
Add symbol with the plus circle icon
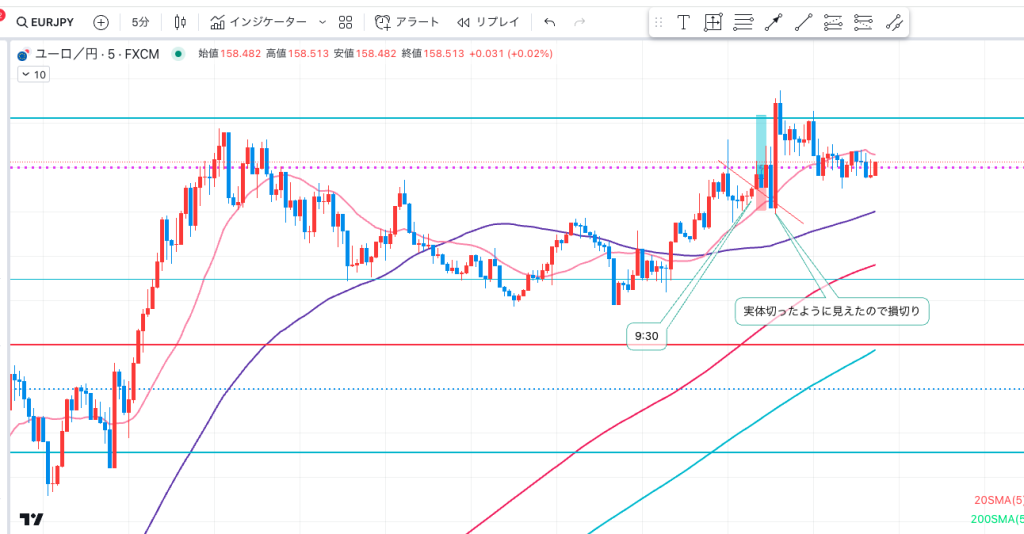[101, 22]
